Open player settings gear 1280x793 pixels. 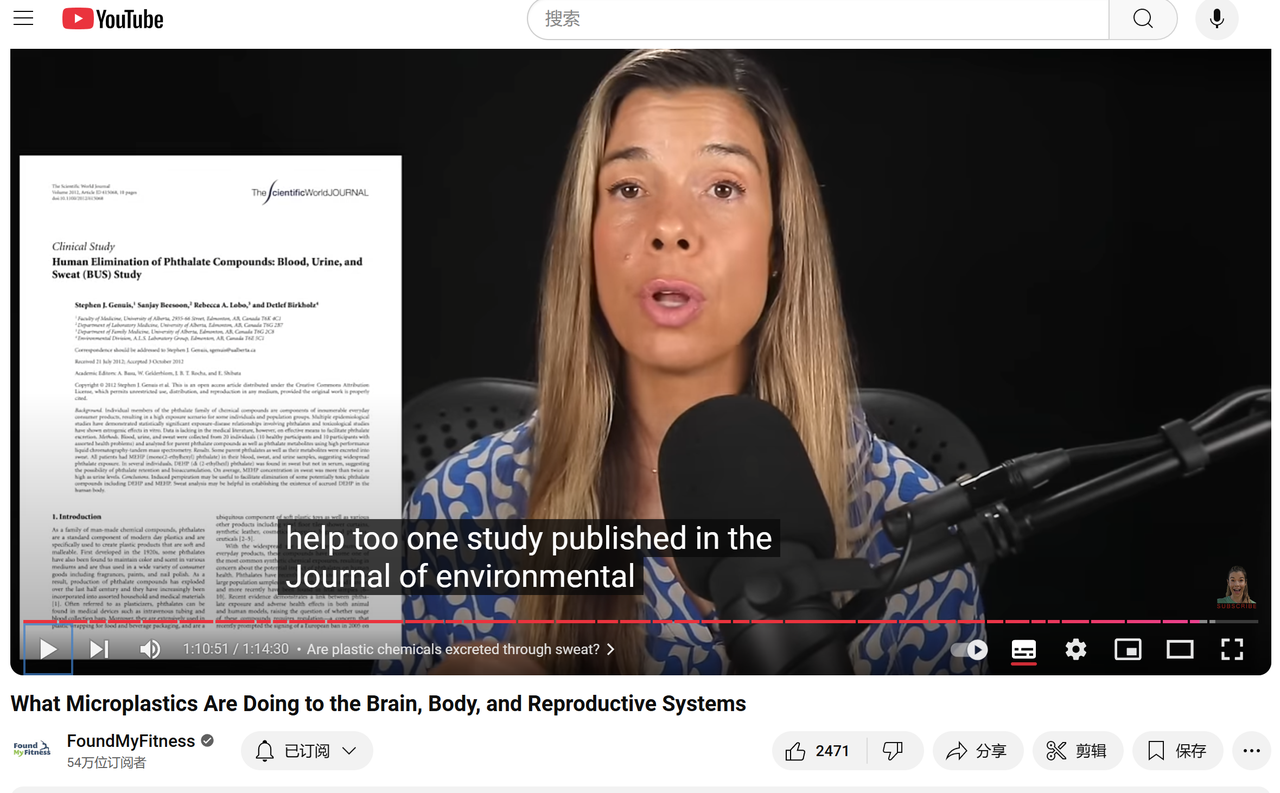tap(1076, 650)
